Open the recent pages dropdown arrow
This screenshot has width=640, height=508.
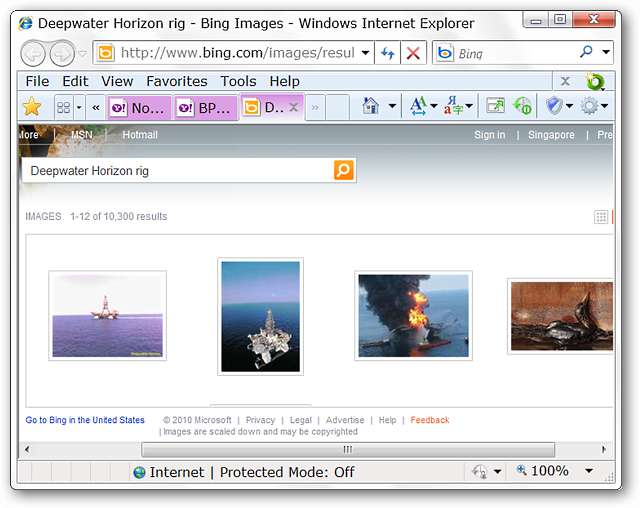click(82, 53)
